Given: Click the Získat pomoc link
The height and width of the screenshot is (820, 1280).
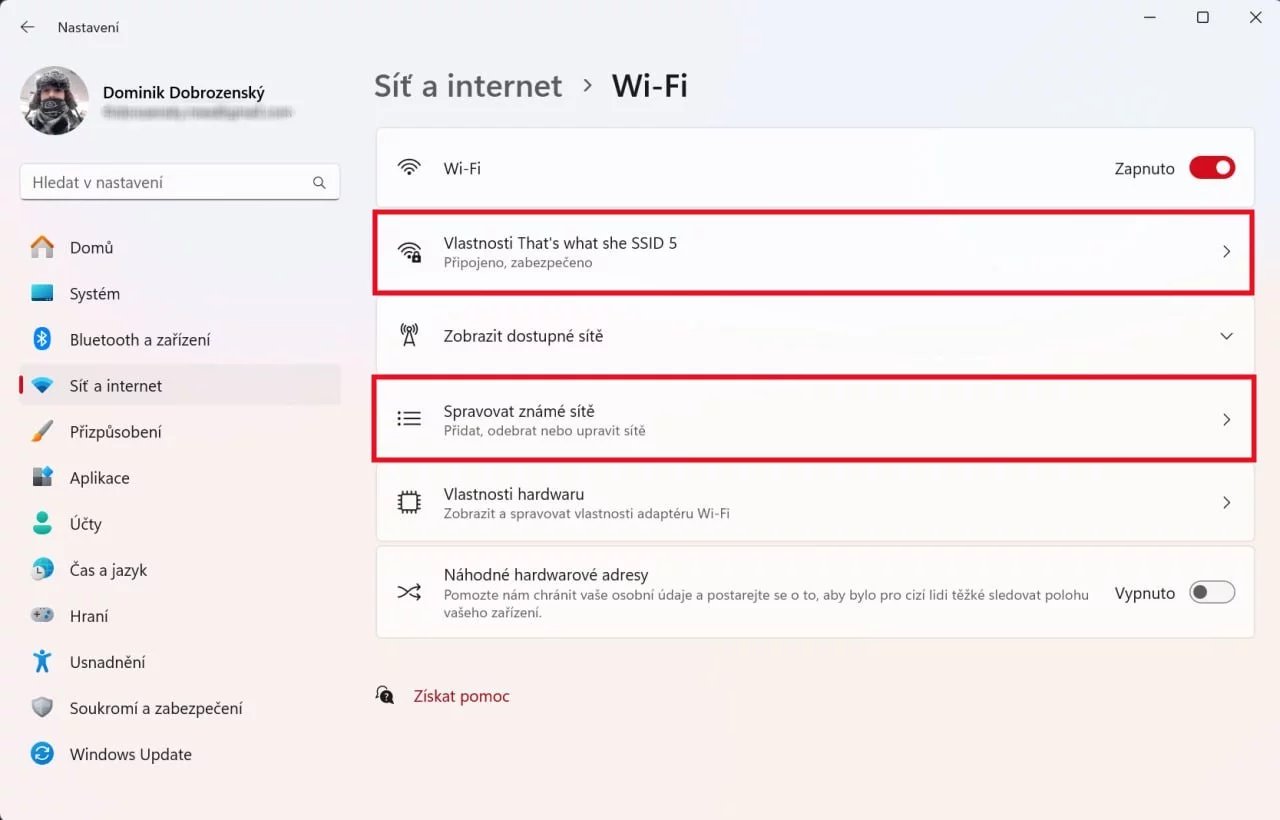Looking at the screenshot, I should [x=461, y=696].
